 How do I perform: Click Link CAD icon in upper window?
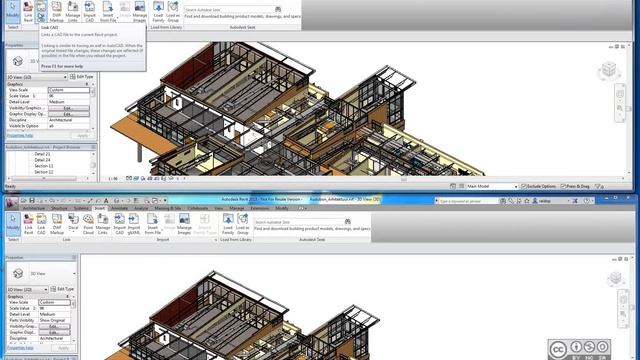41,11
